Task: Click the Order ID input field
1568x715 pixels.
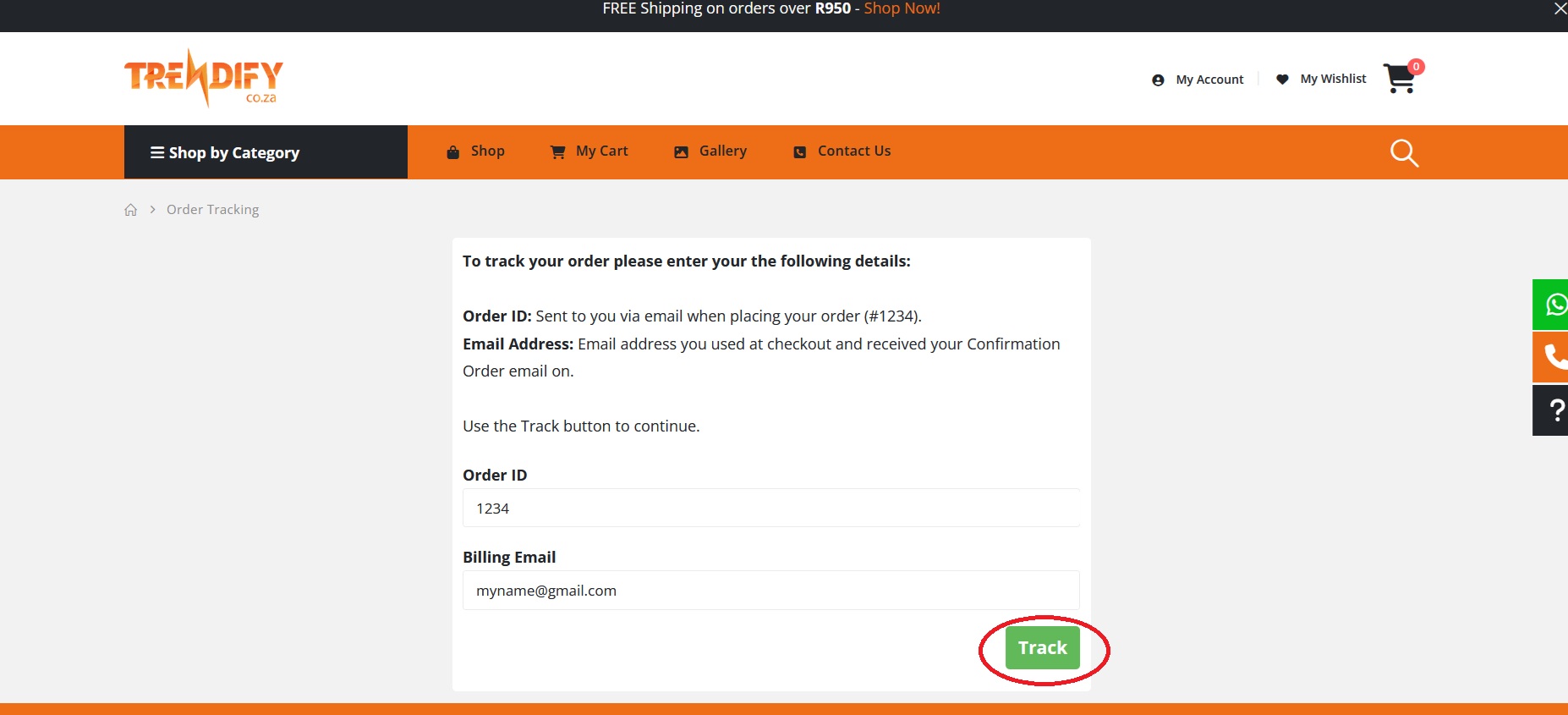Action: coord(770,509)
